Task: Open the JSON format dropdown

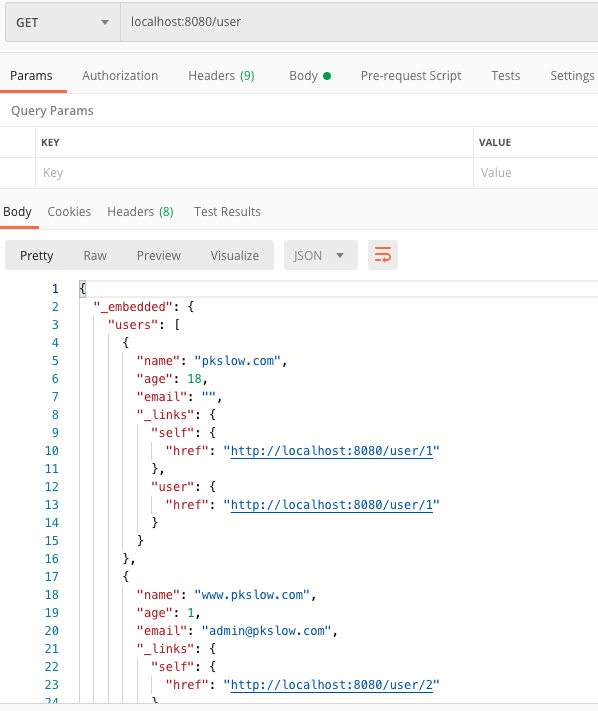Action: point(321,255)
